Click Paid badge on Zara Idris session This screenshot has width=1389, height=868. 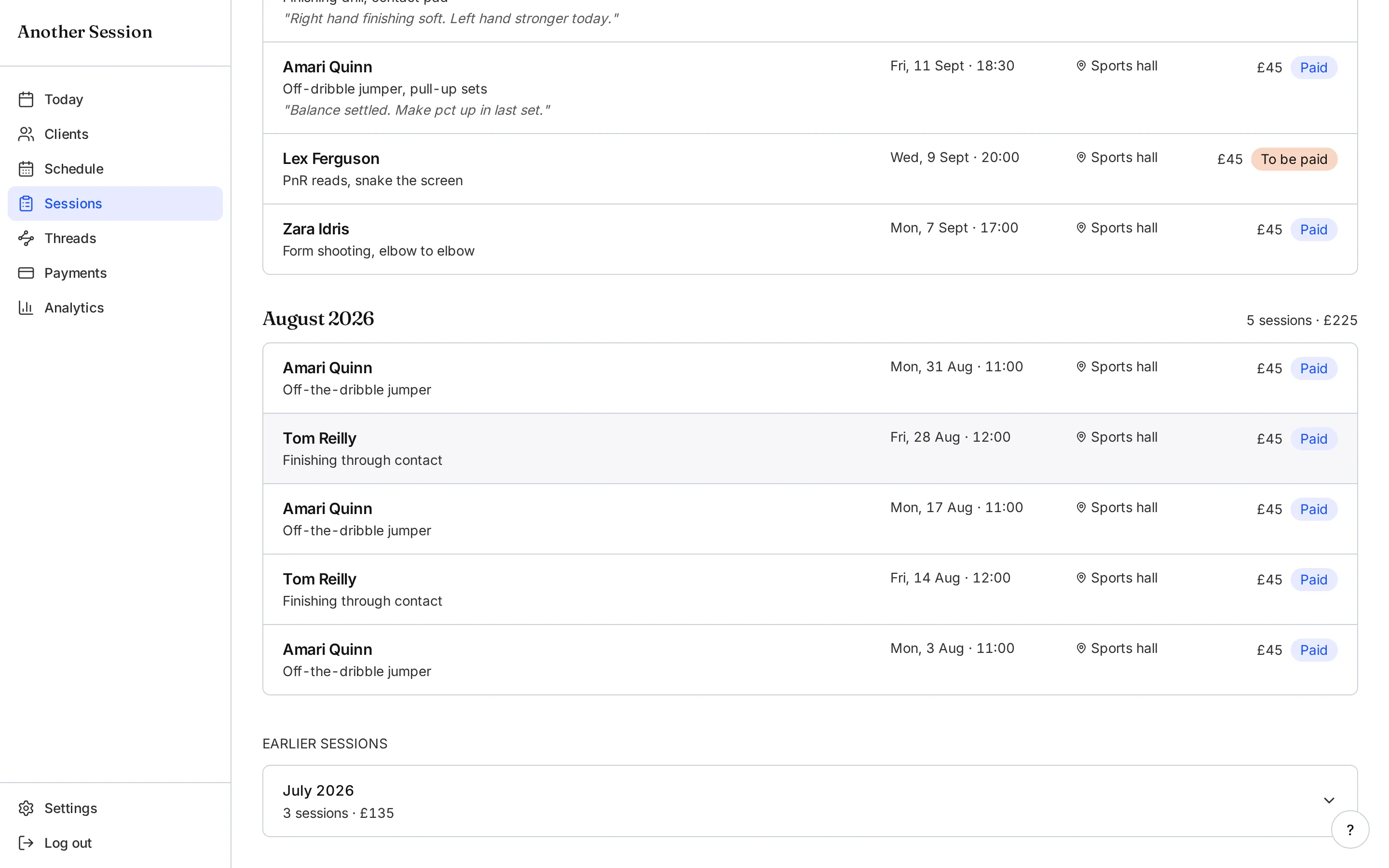[x=1313, y=230]
